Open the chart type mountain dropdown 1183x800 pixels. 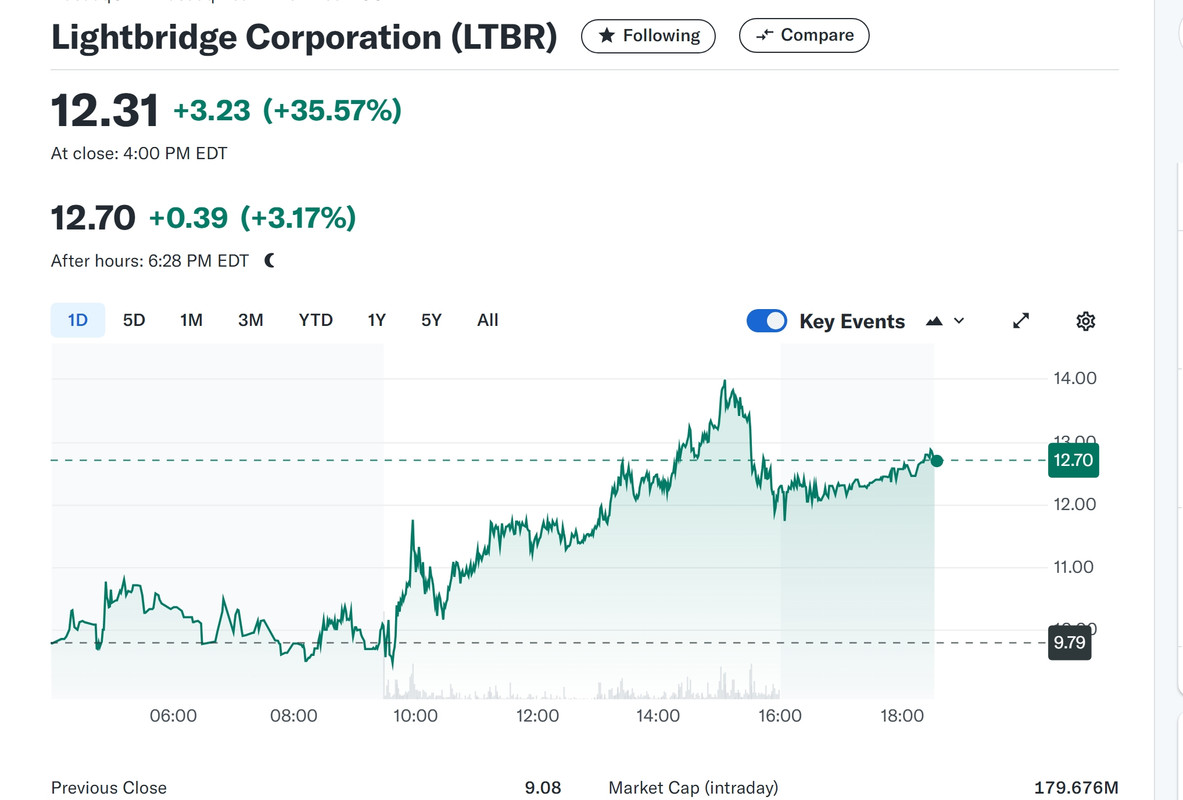point(945,321)
